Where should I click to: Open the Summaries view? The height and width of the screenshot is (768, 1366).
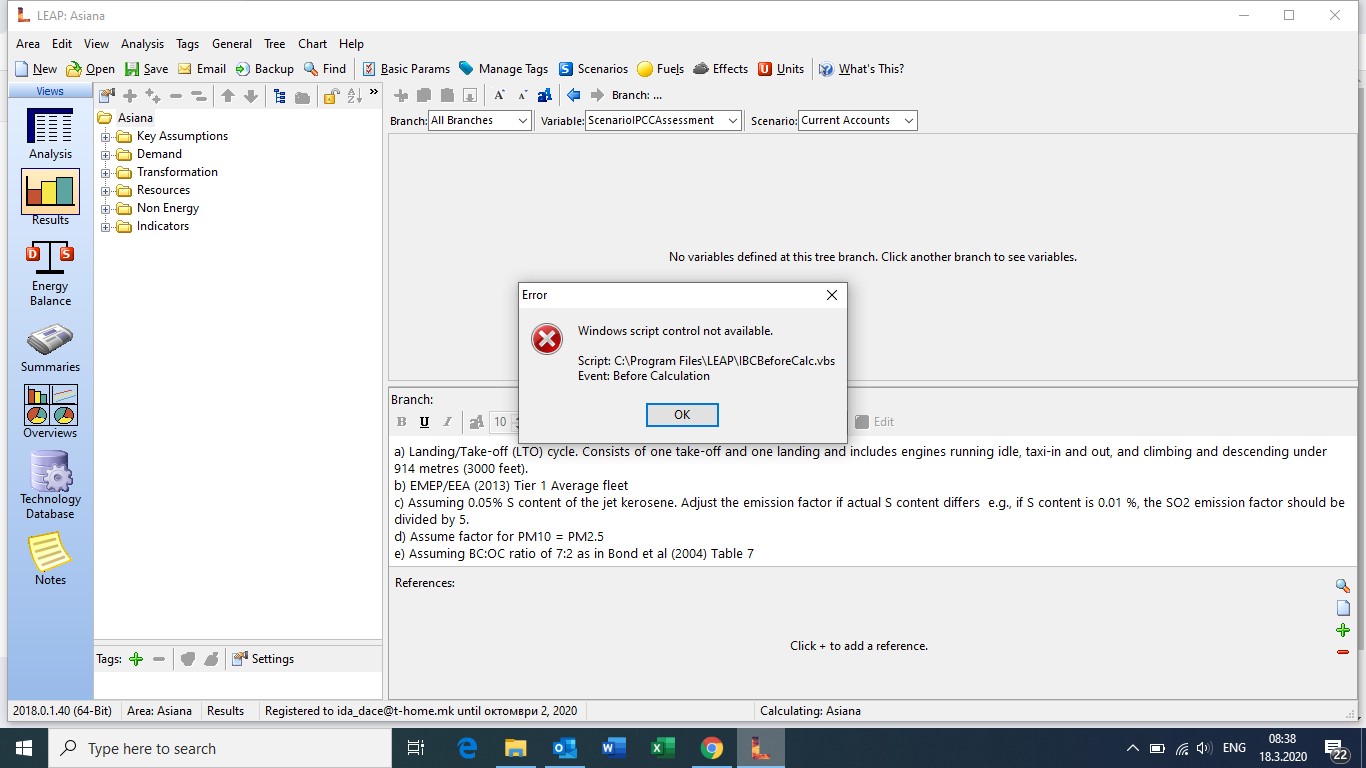coord(50,347)
